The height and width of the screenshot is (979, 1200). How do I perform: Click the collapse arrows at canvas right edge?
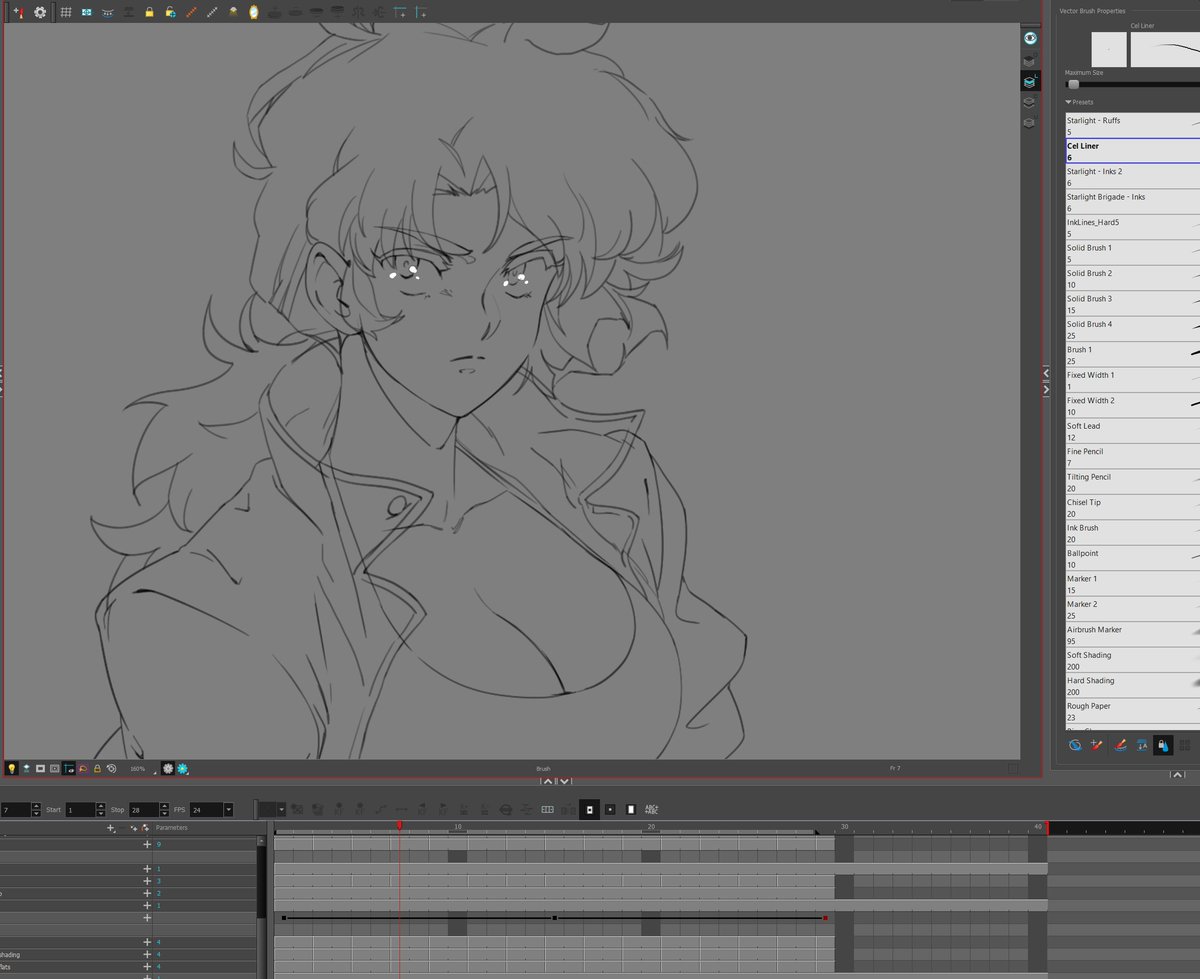(1046, 381)
